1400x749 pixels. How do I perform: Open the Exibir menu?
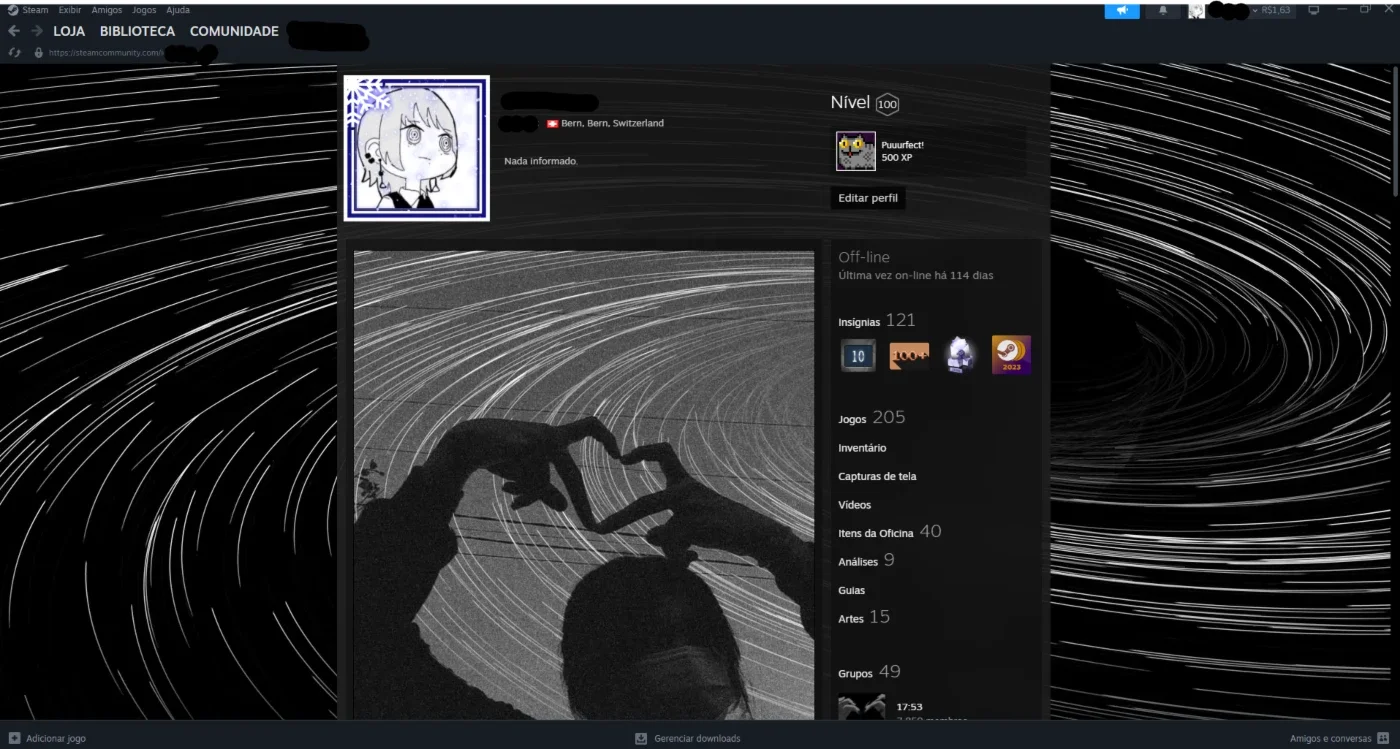coord(70,10)
